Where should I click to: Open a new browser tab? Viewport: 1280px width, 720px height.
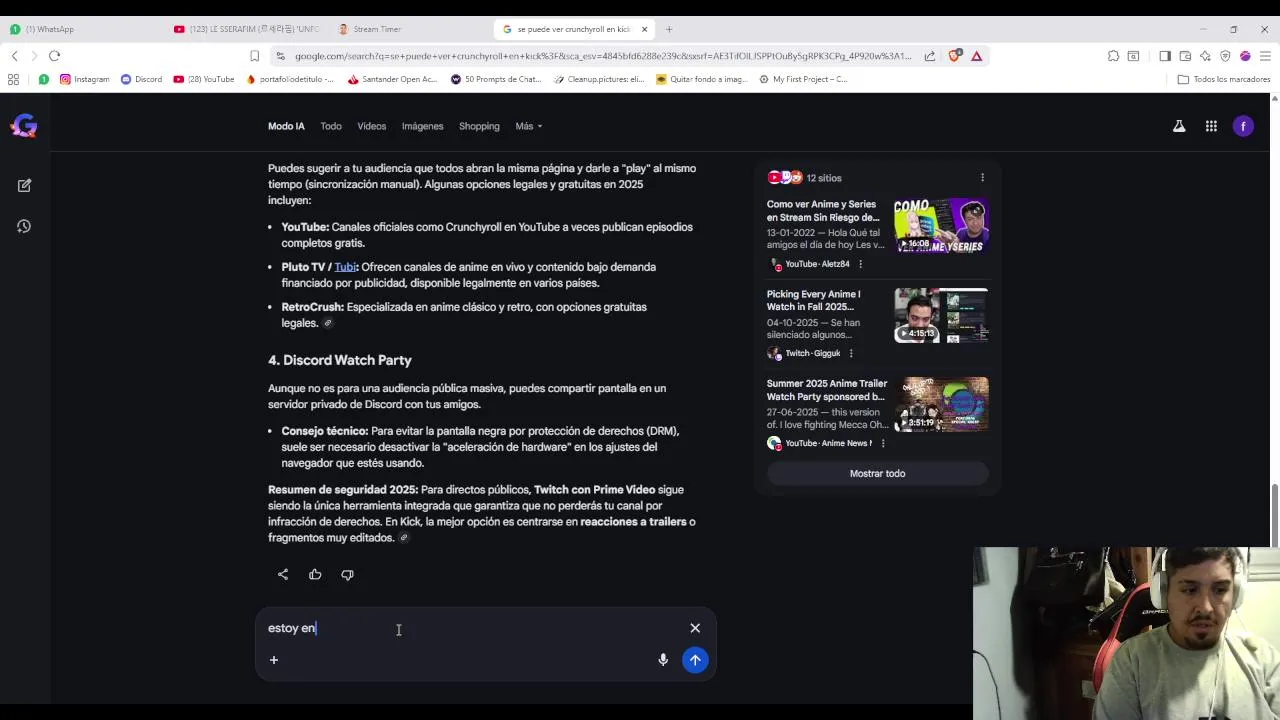pos(669,29)
